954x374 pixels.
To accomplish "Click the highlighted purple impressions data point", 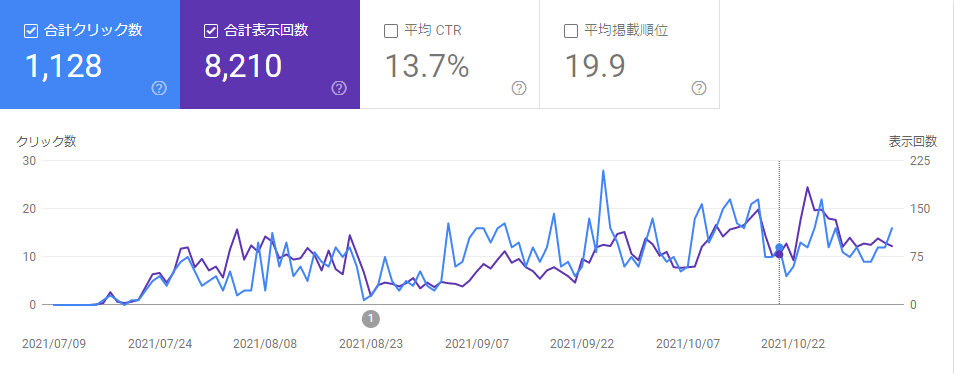I will 779,254.
